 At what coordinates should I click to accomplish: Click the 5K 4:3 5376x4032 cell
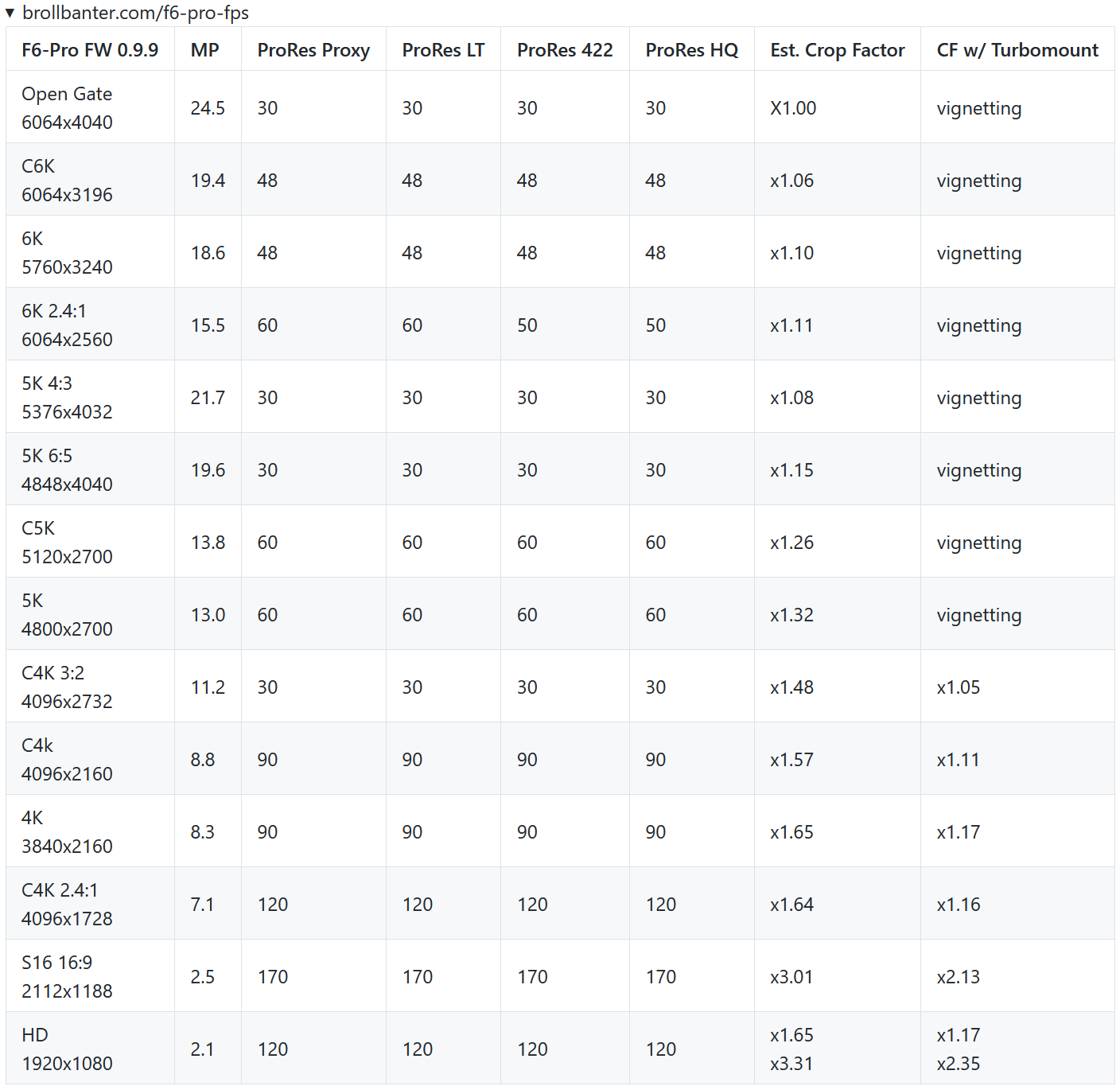[x=68, y=398]
